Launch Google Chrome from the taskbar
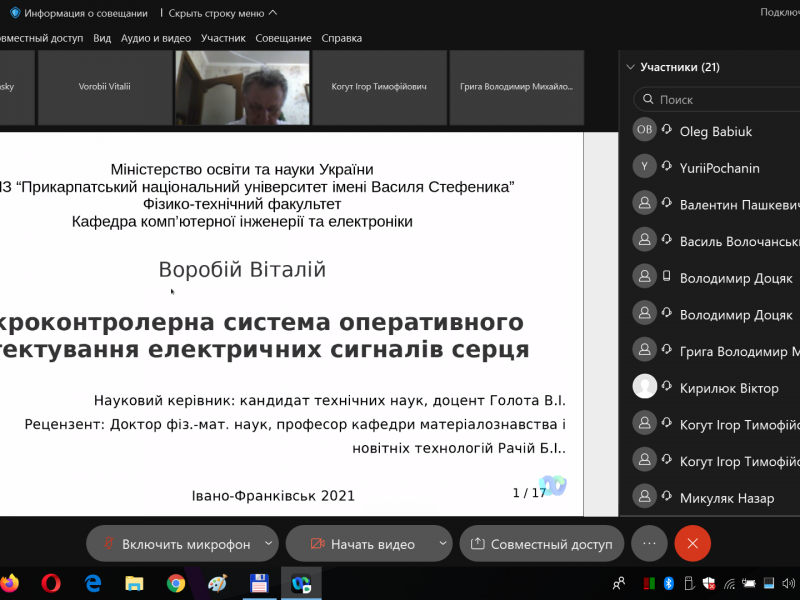 point(176,582)
